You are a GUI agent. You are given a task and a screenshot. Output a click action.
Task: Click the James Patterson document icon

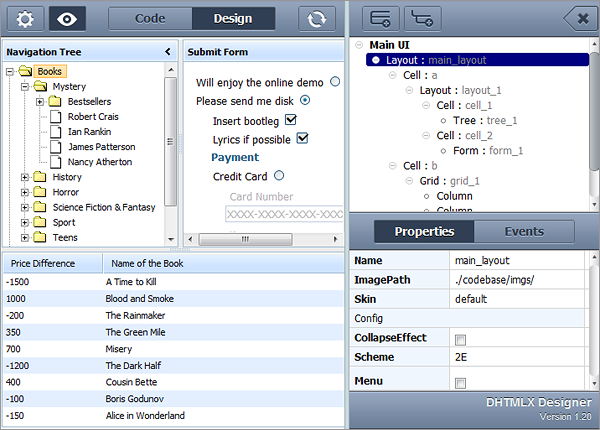[55, 147]
